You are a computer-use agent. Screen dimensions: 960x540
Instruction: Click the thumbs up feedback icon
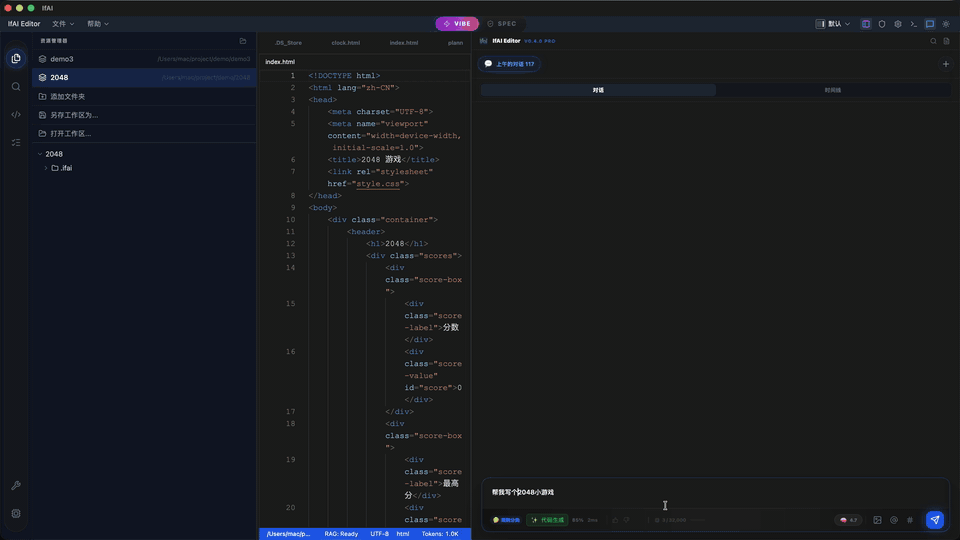coord(615,520)
